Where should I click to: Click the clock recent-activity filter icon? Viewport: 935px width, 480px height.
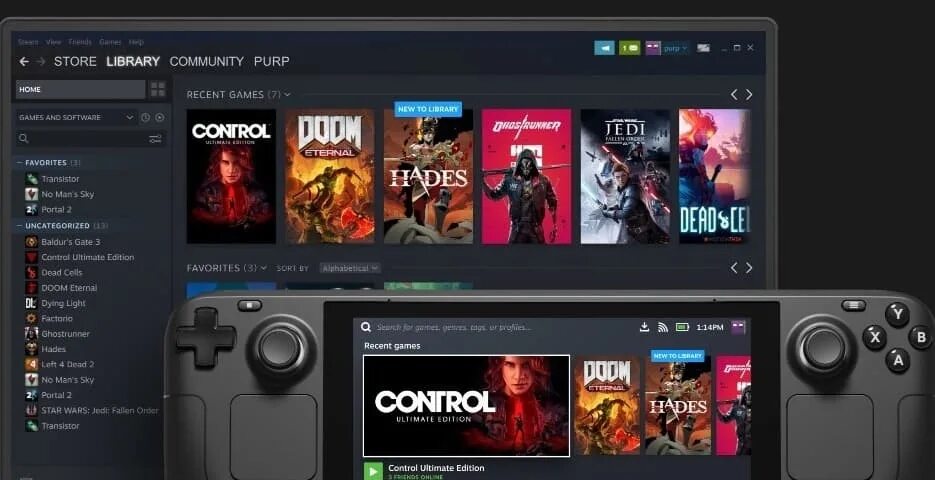145,117
